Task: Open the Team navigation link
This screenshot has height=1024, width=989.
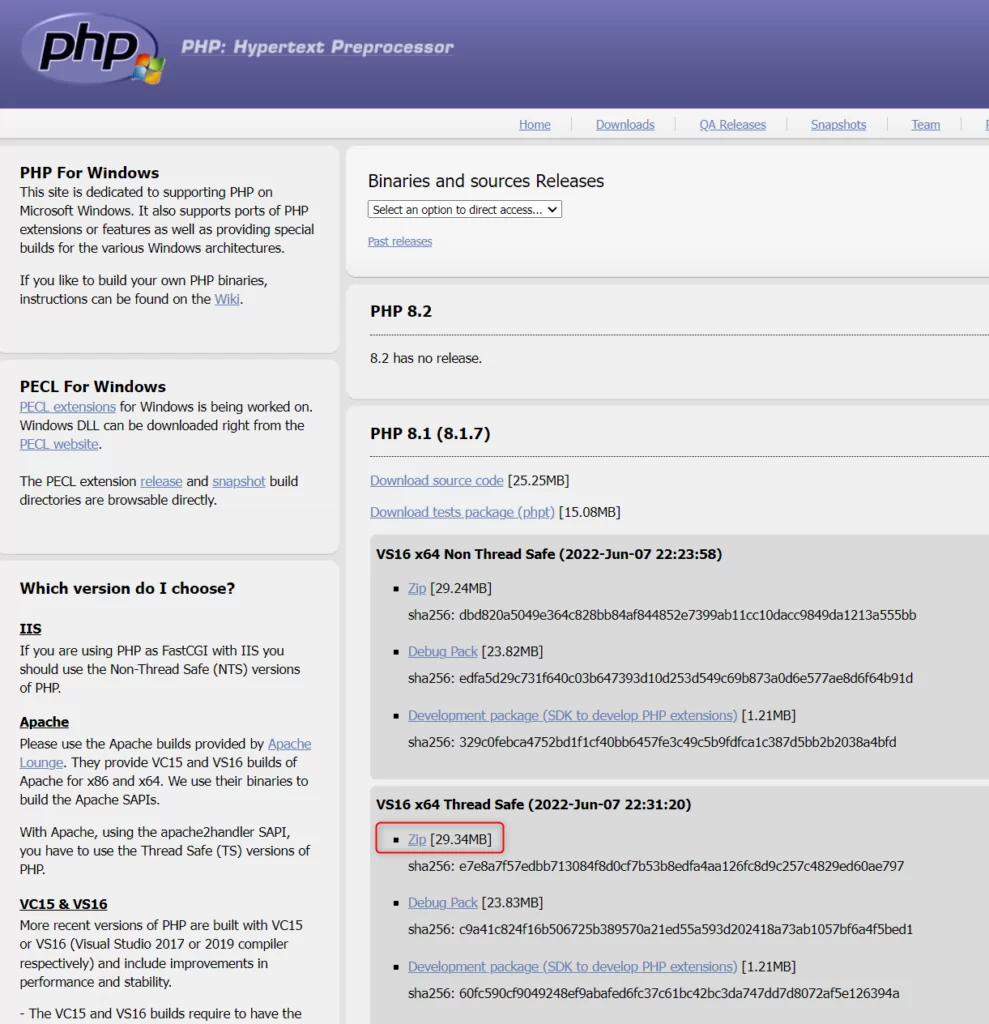Action: coord(926,125)
